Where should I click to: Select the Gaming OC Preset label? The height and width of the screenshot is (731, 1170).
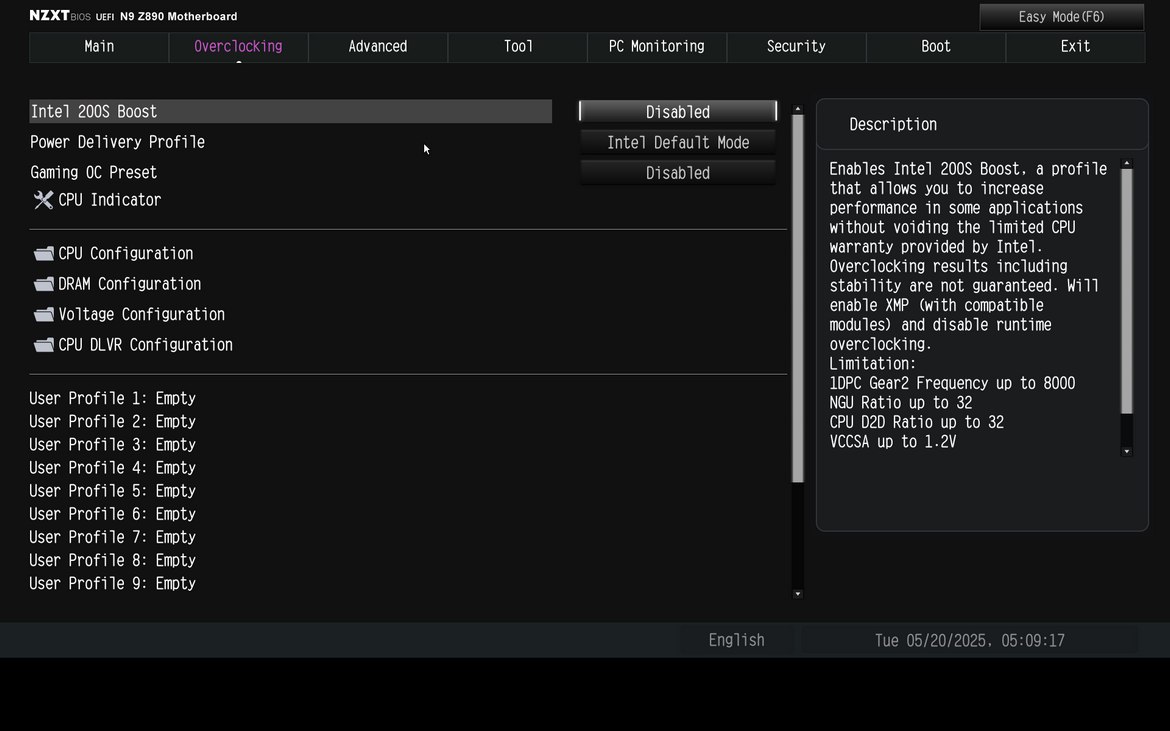pyautogui.click(x=93, y=173)
